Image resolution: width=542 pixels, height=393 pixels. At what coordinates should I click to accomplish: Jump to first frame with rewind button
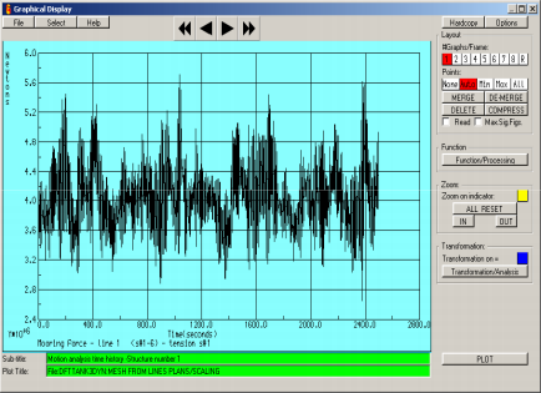point(185,28)
